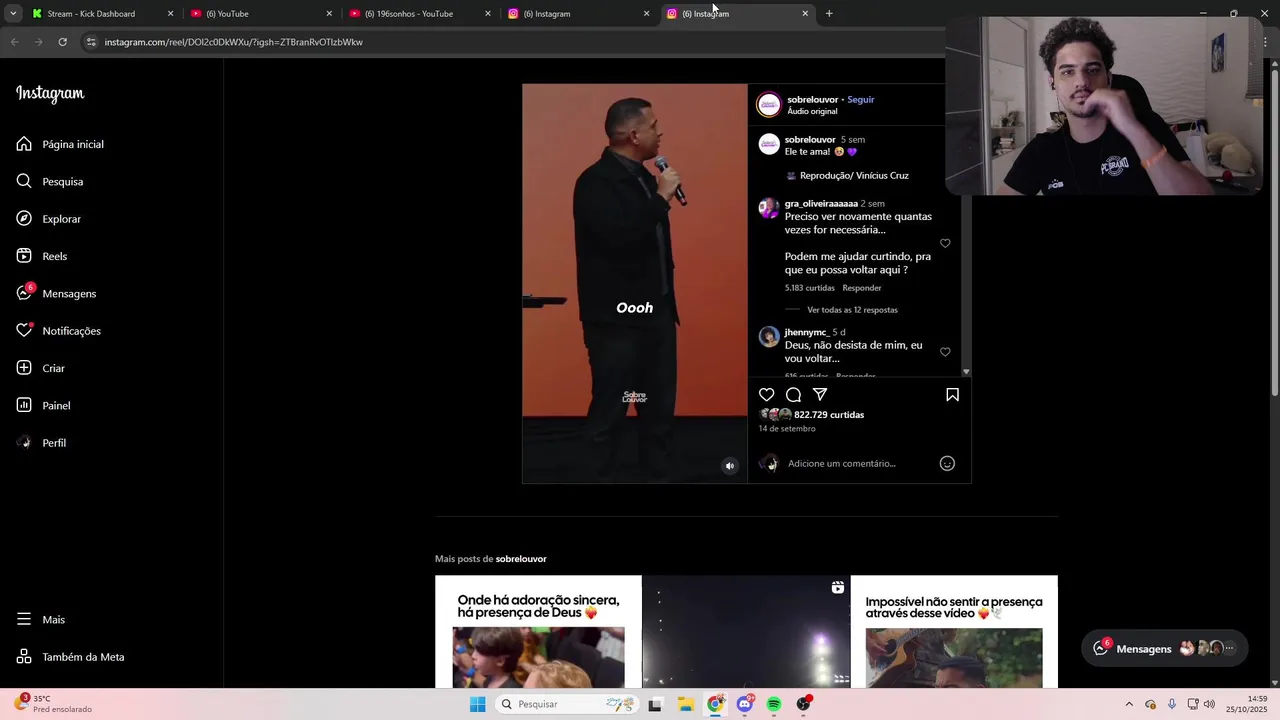1280x720 pixels.
Task: Open Mensagens in sidebar
Action: pos(57,293)
